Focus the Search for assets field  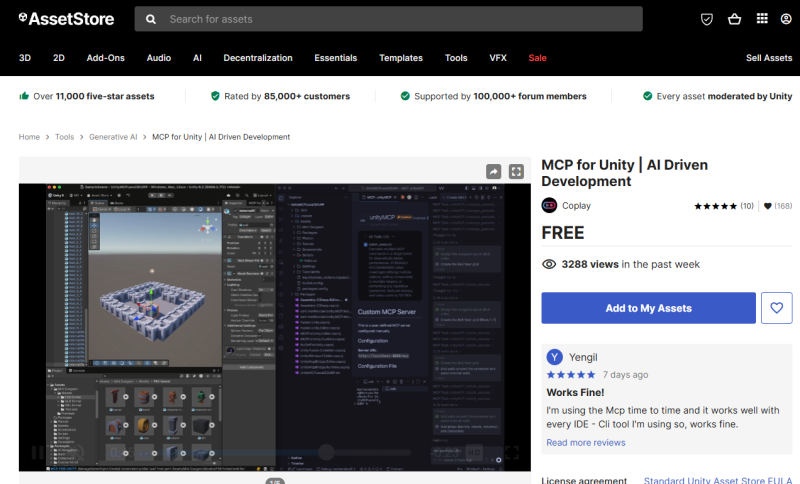[x=388, y=19]
